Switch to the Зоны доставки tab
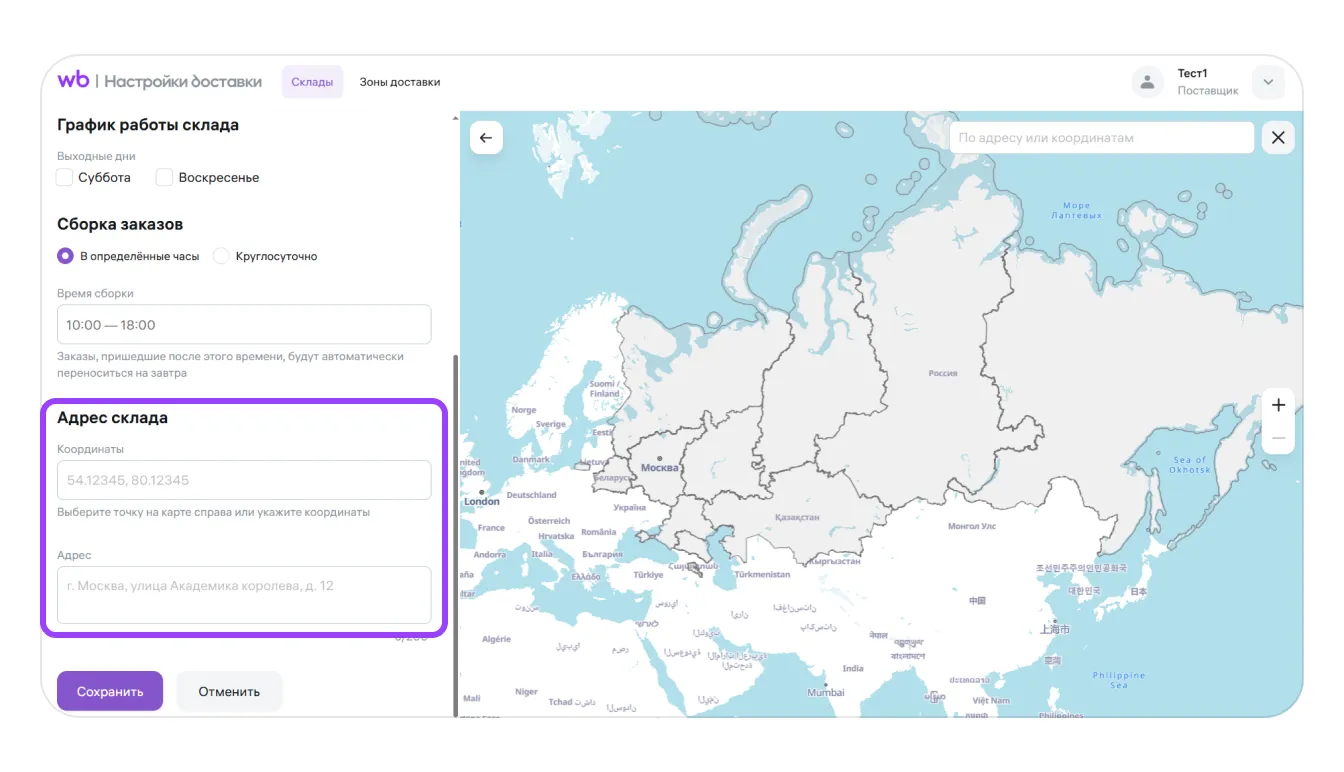Viewport: 1344px width, 772px height. [x=400, y=82]
